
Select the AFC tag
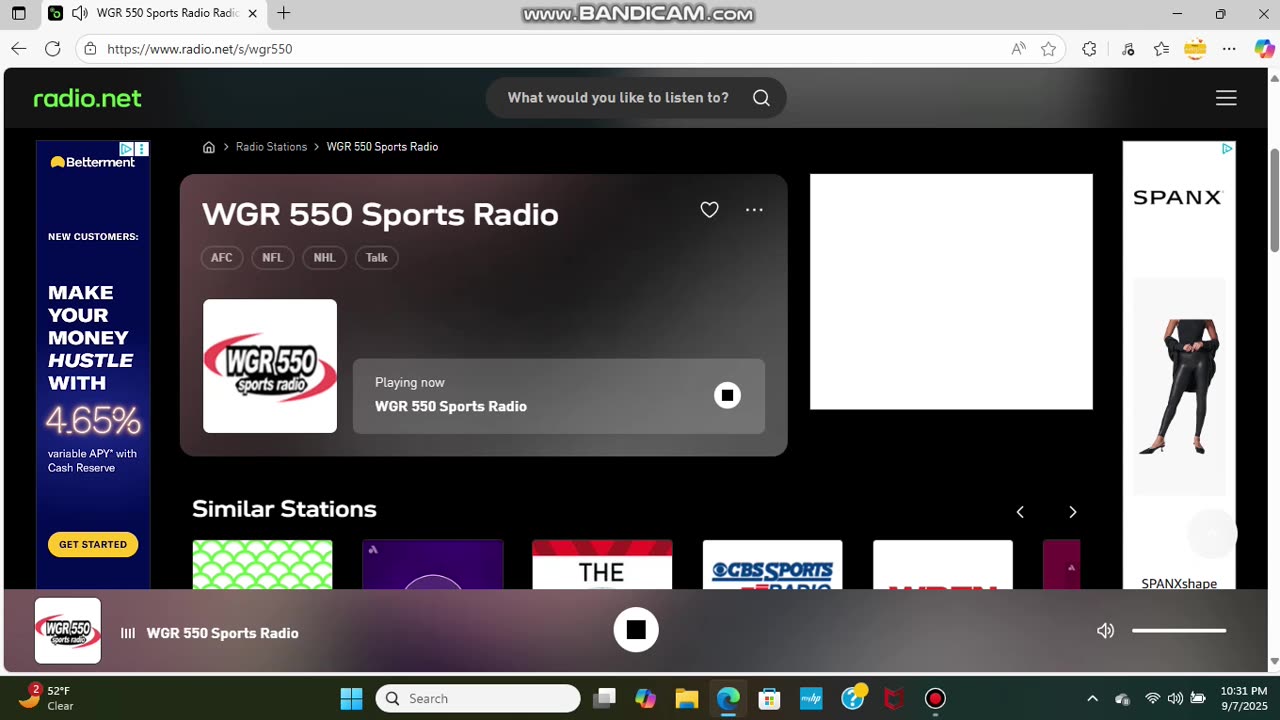(x=222, y=258)
